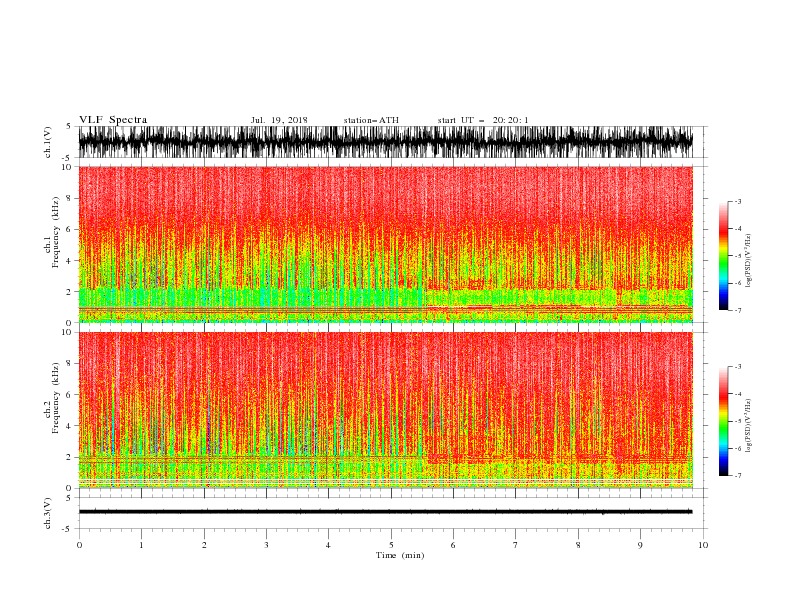The width and height of the screenshot is (792, 612).
Task: Click the "ch.3(V)" axis label
Action: pos(48,513)
